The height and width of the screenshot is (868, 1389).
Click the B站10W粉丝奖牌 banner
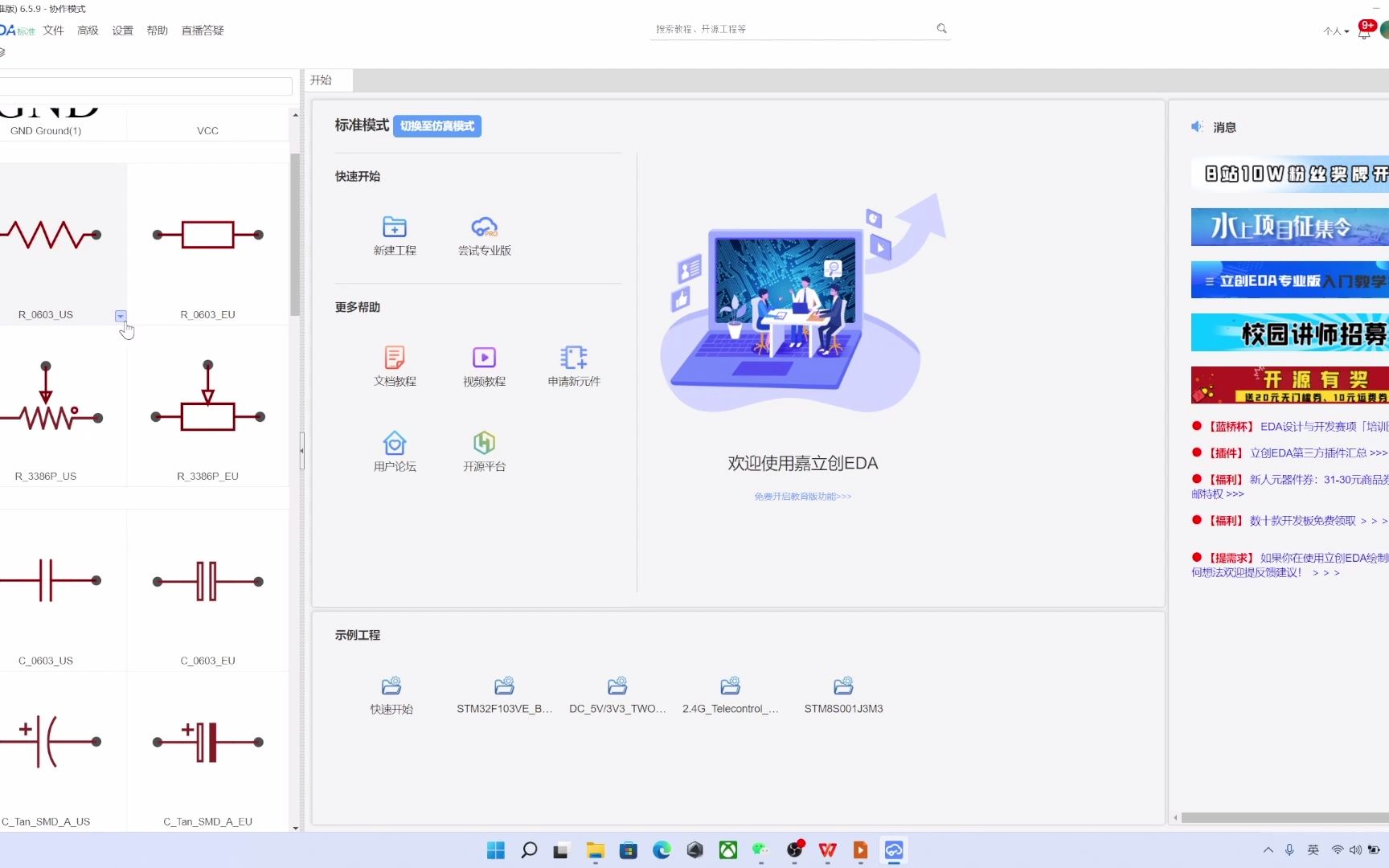coord(1290,174)
